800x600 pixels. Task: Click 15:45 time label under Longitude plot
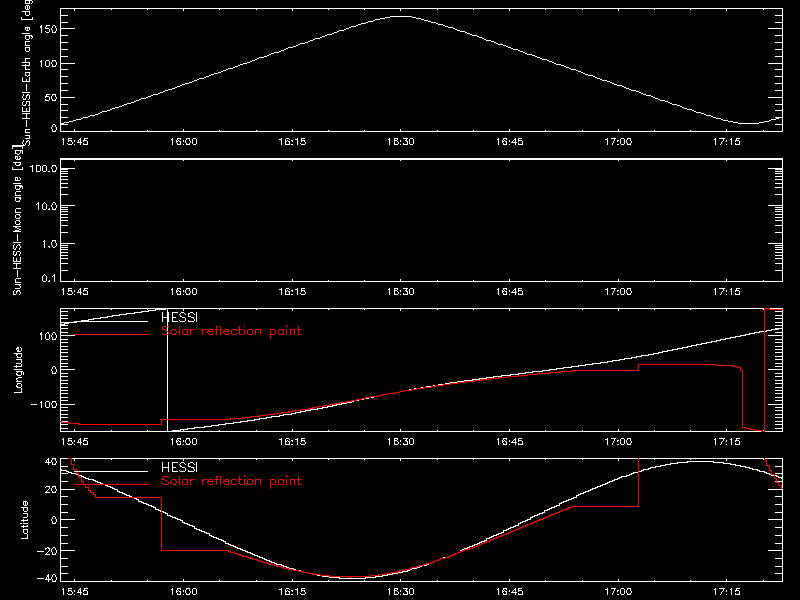tap(74, 442)
